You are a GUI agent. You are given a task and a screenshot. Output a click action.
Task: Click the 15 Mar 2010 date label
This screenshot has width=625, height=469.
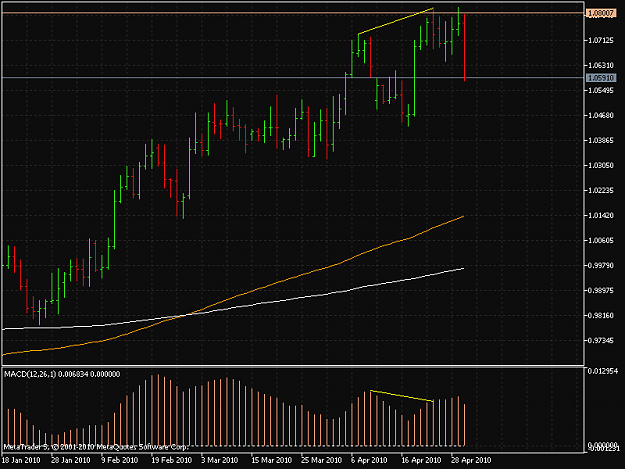click(x=271, y=460)
